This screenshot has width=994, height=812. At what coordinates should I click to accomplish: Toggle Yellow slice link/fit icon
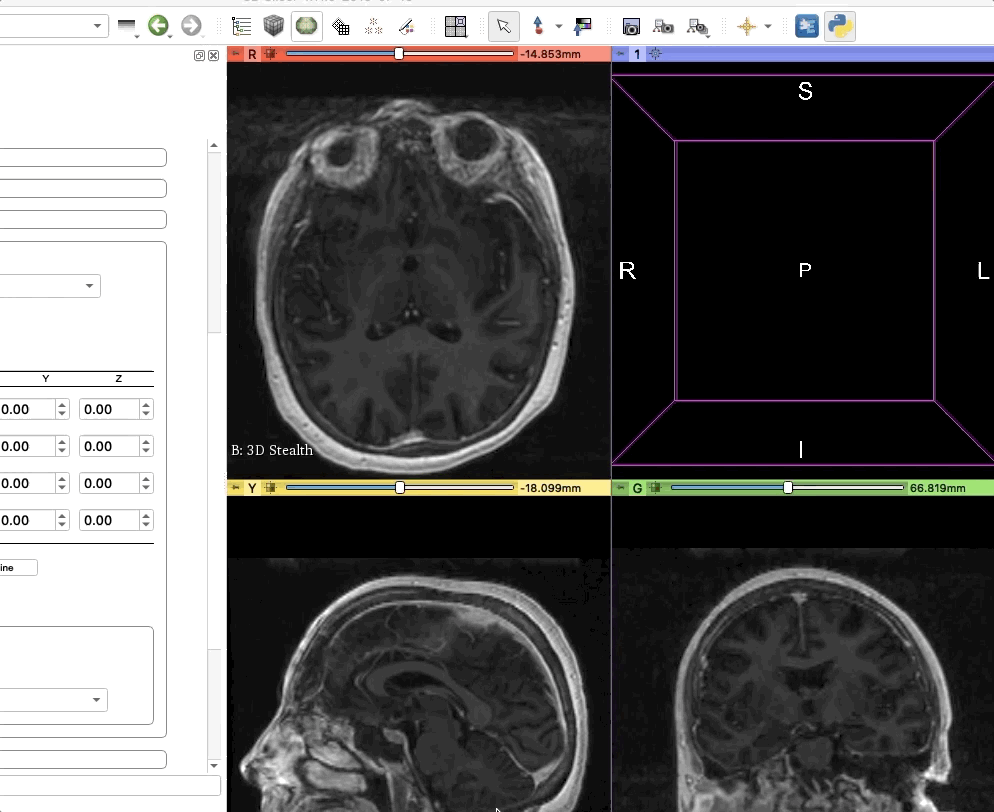point(270,487)
